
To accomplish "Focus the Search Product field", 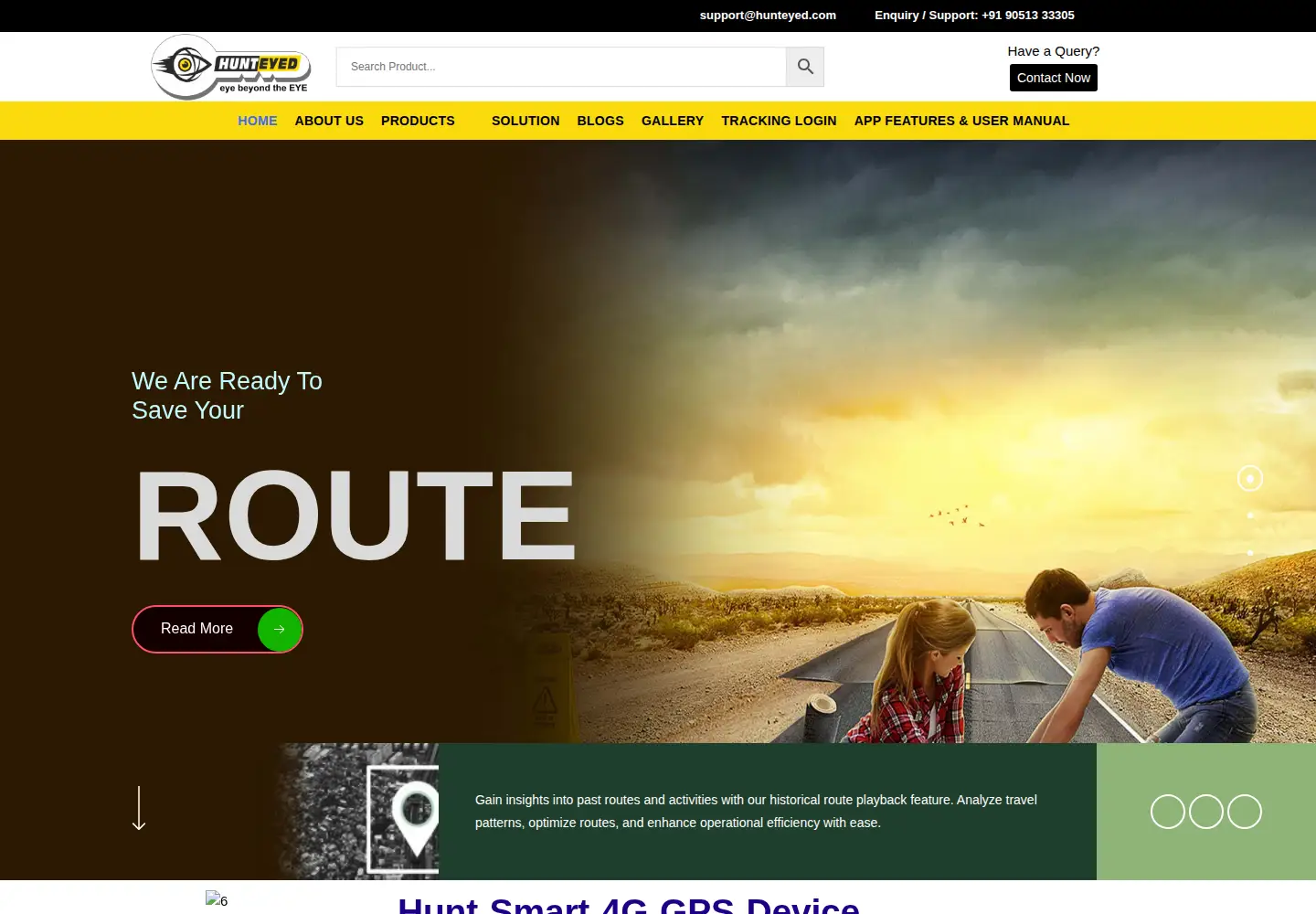I will pos(561,67).
